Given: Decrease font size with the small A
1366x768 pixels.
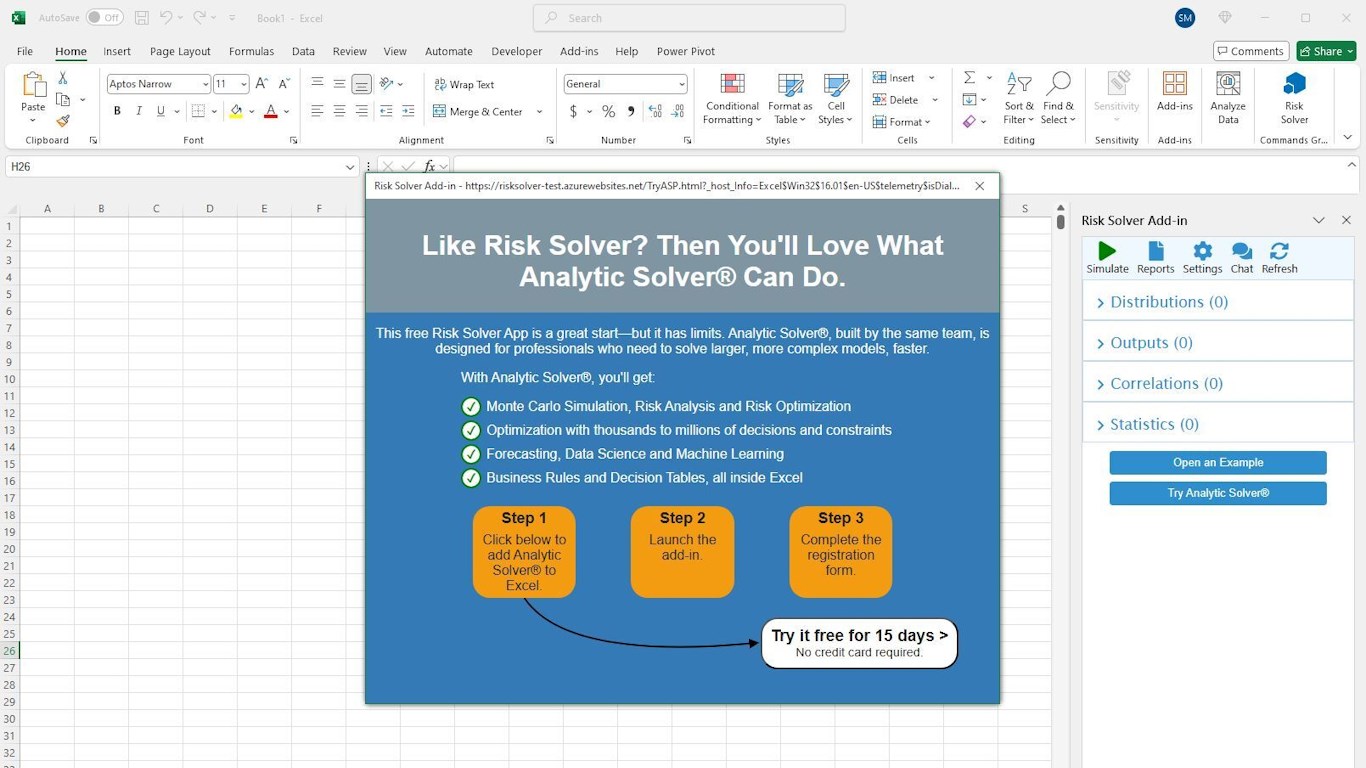Looking at the screenshot, I should coord(284,84).
